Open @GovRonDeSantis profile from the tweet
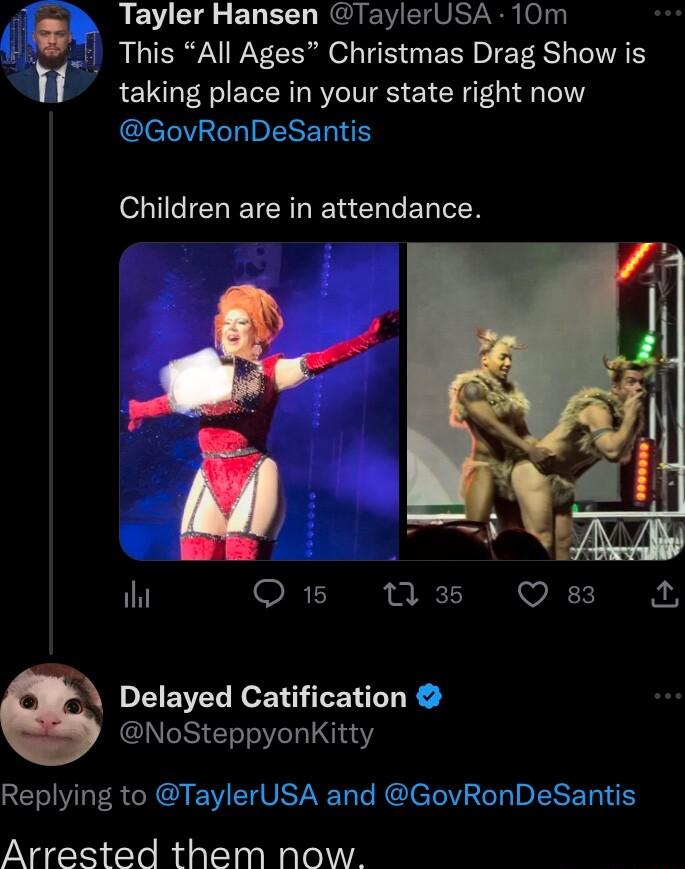This screenshot has width=685, height=869. pyautogui.click(x=245, y=130)
